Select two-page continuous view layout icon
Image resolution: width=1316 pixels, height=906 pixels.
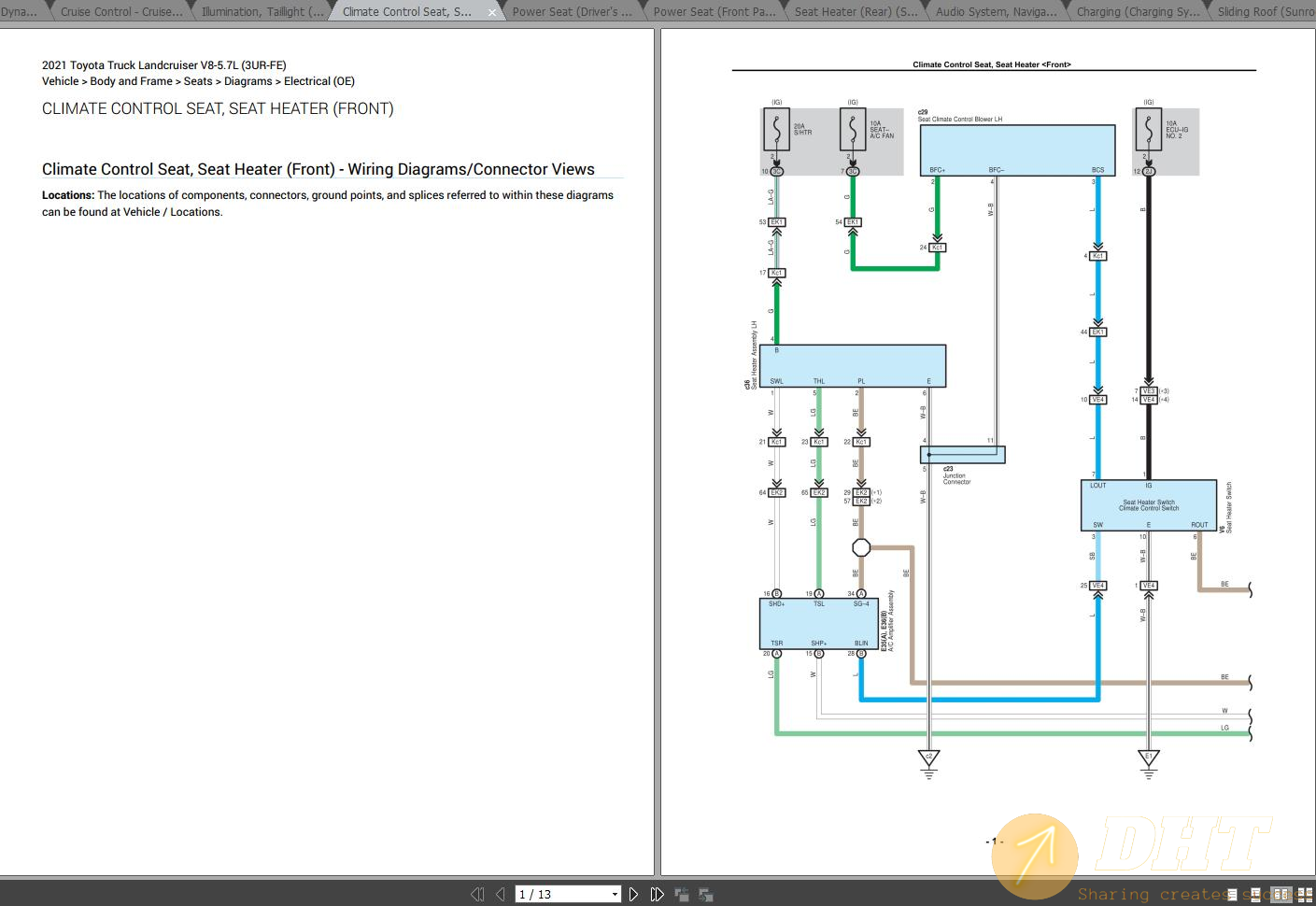[x=1305, y=895]
